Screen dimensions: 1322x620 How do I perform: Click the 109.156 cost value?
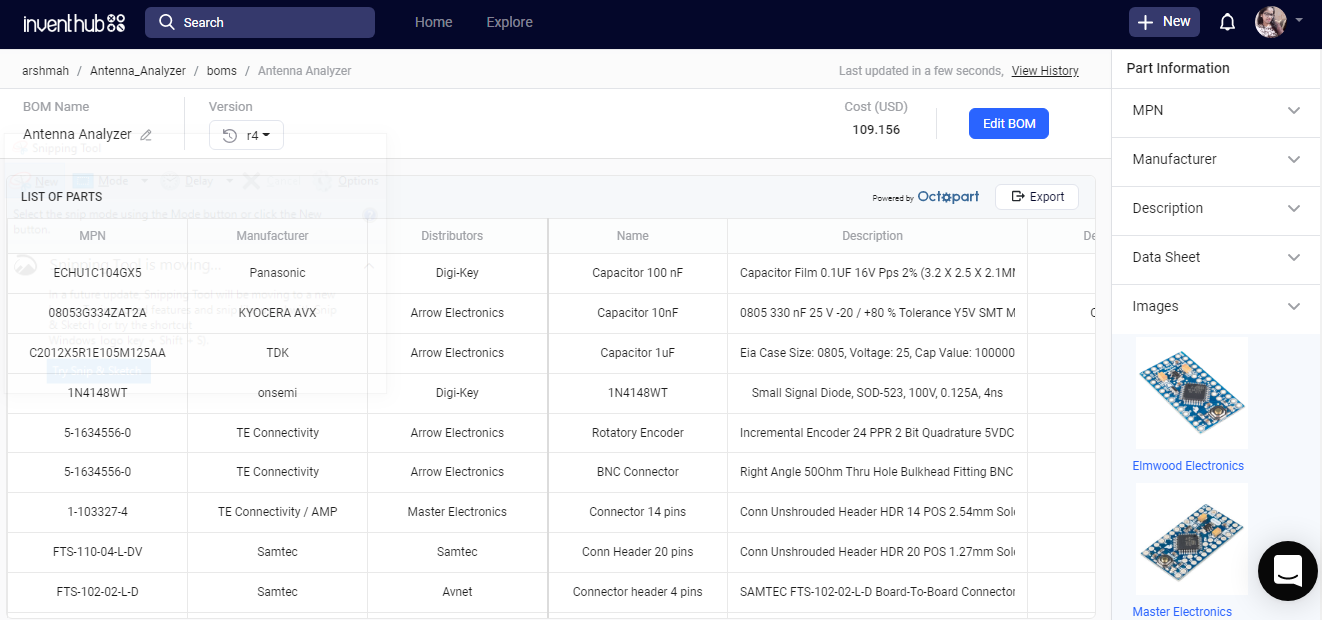tap(876, 130)
